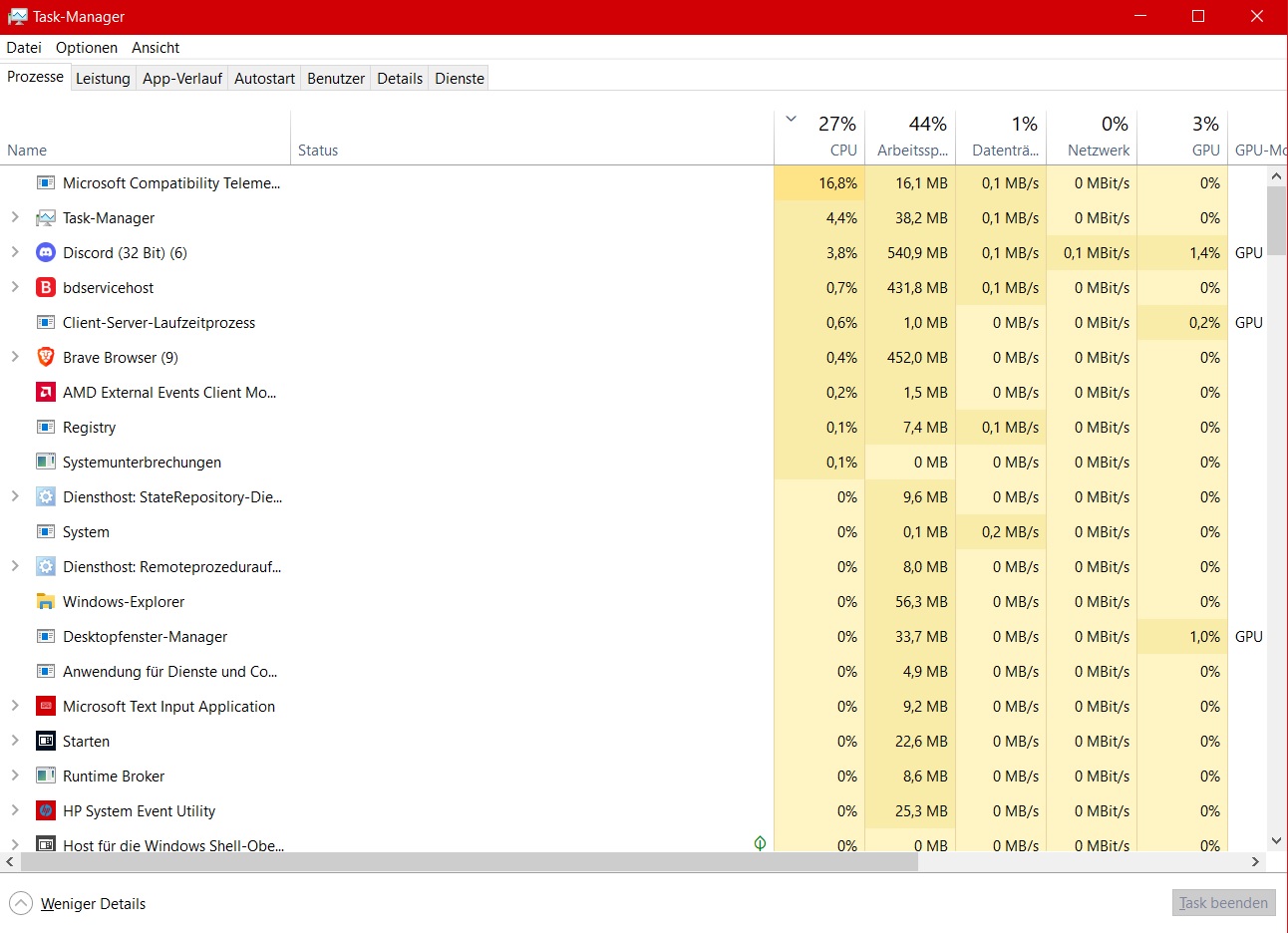Screen dimensions: 1288x933
Task: Sort by Netzwerk column header
Action: (1092, 138)
